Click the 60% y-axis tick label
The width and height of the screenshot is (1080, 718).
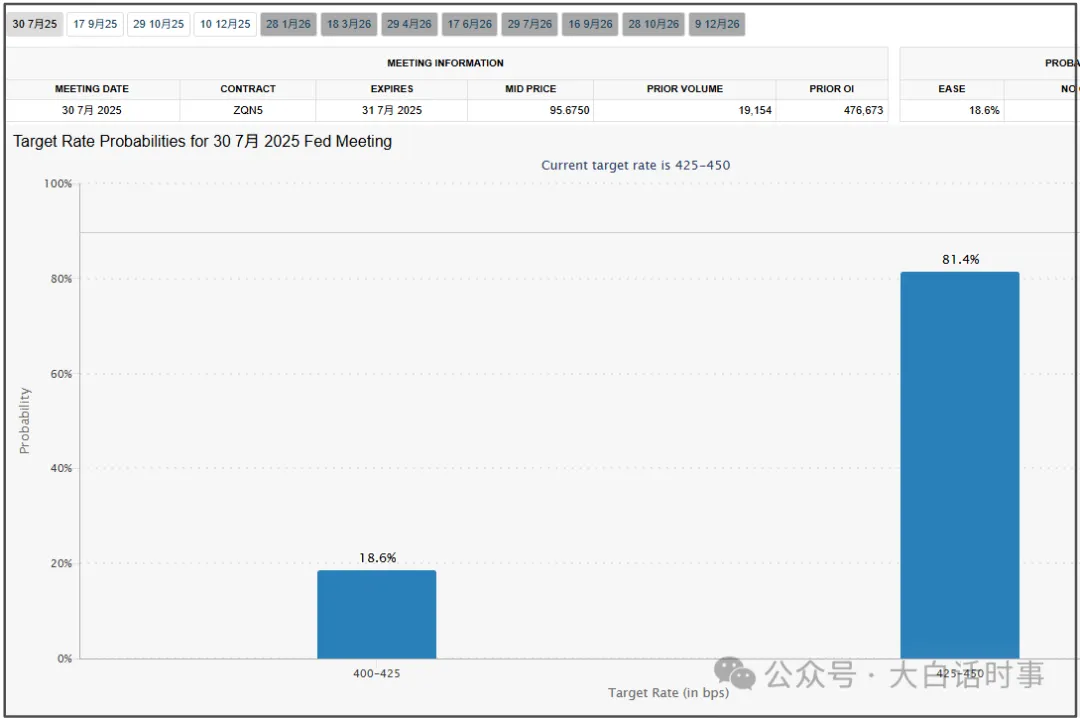click(61, 374)
